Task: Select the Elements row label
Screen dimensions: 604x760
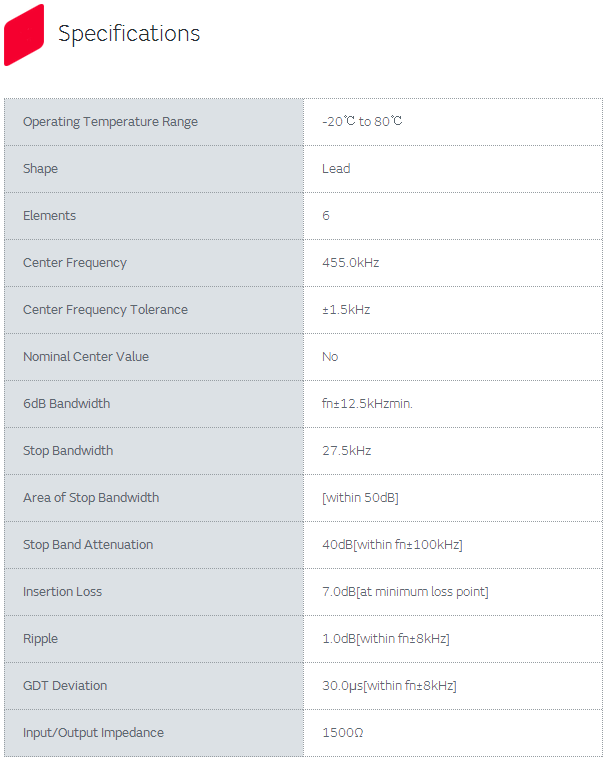Action: coord(50,216)
